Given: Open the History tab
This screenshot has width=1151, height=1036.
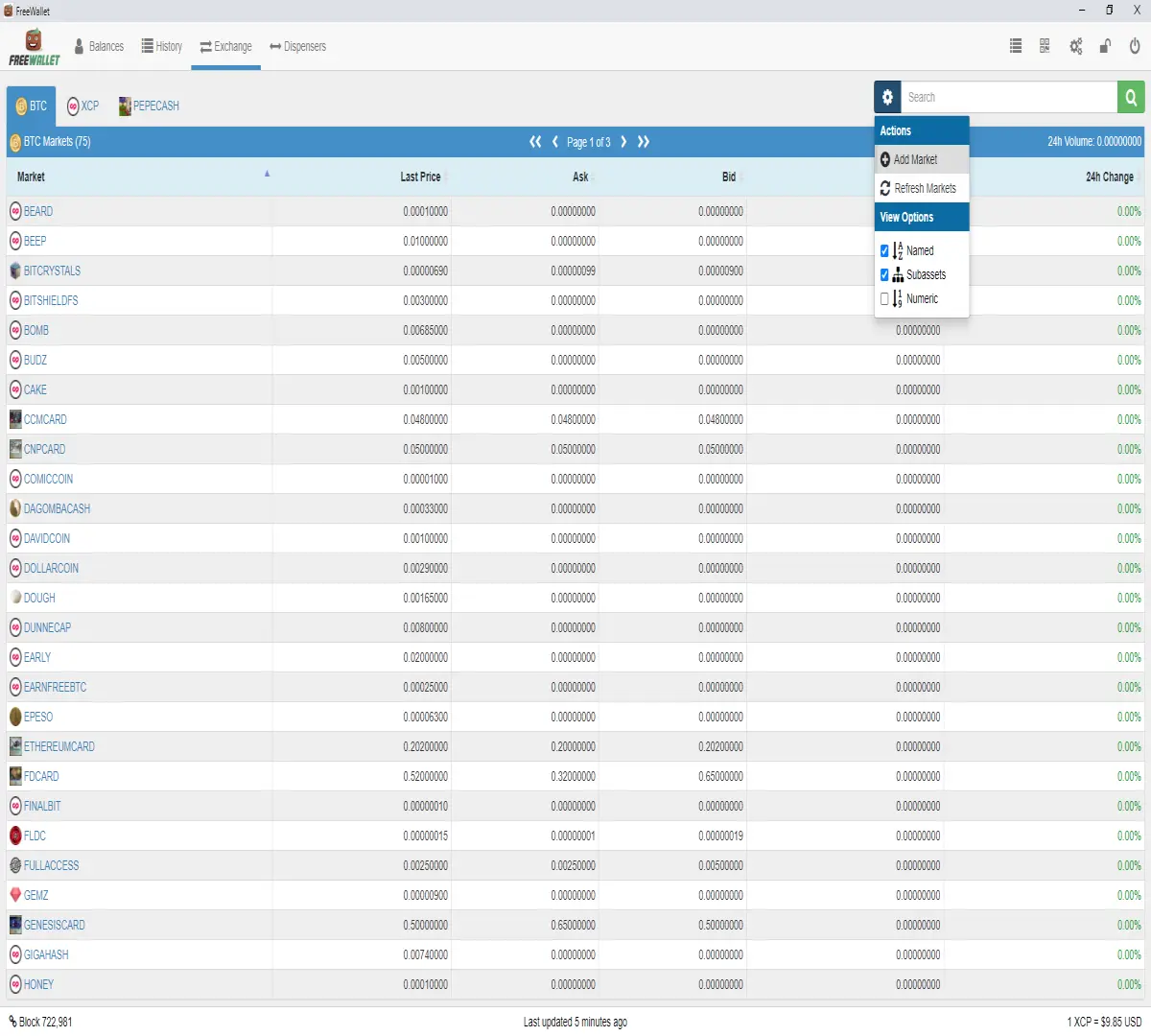Looking at the screenshot, I should 161,46.
